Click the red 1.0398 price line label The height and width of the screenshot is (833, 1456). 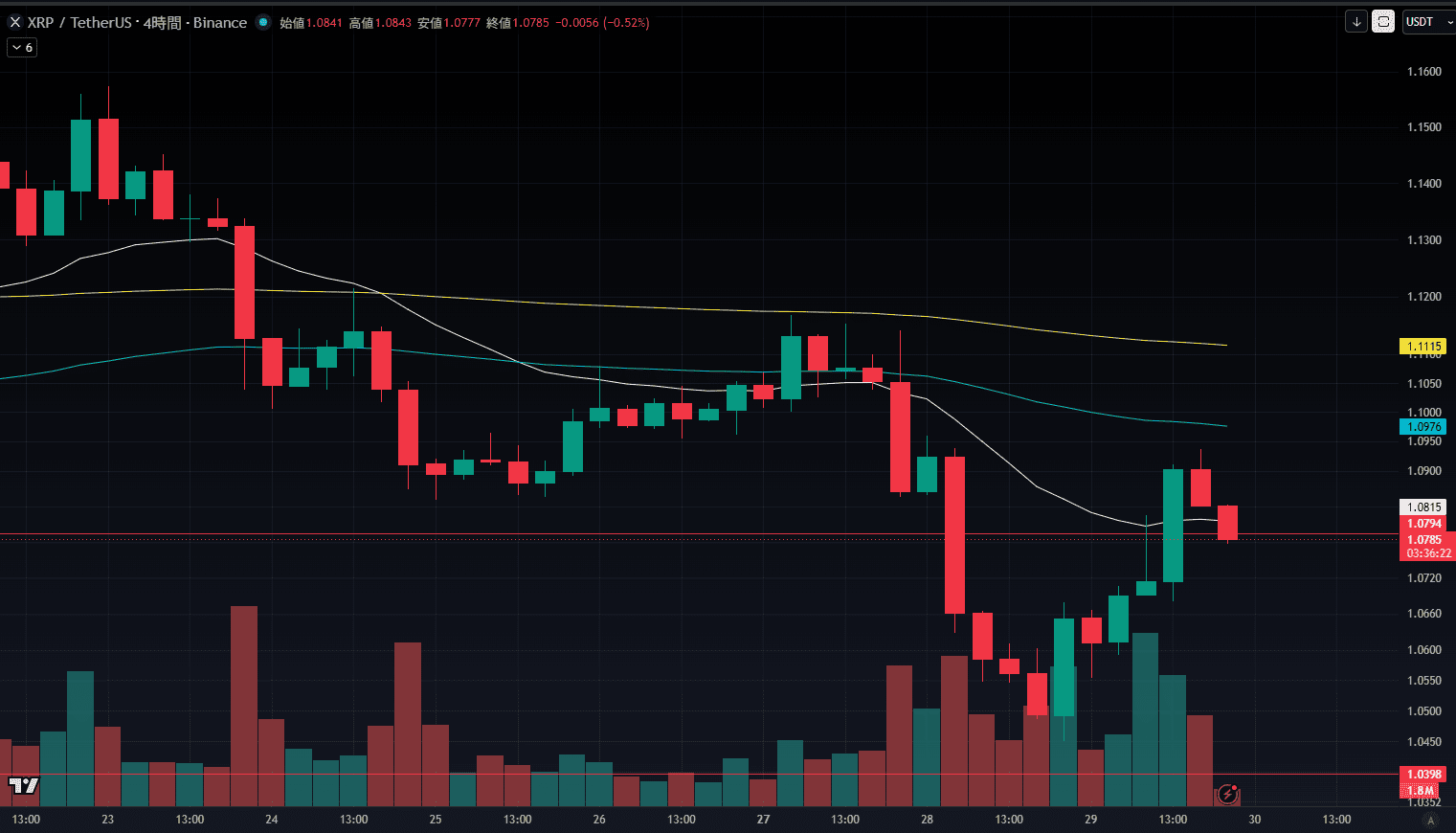[1422, 775]
